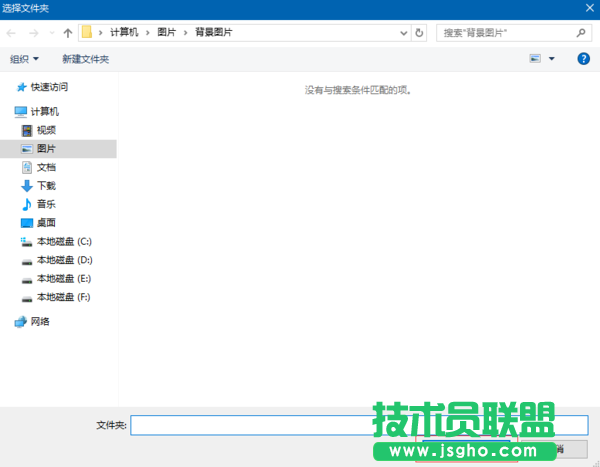Go forward using the forward arrow

(x=34, y=33)
